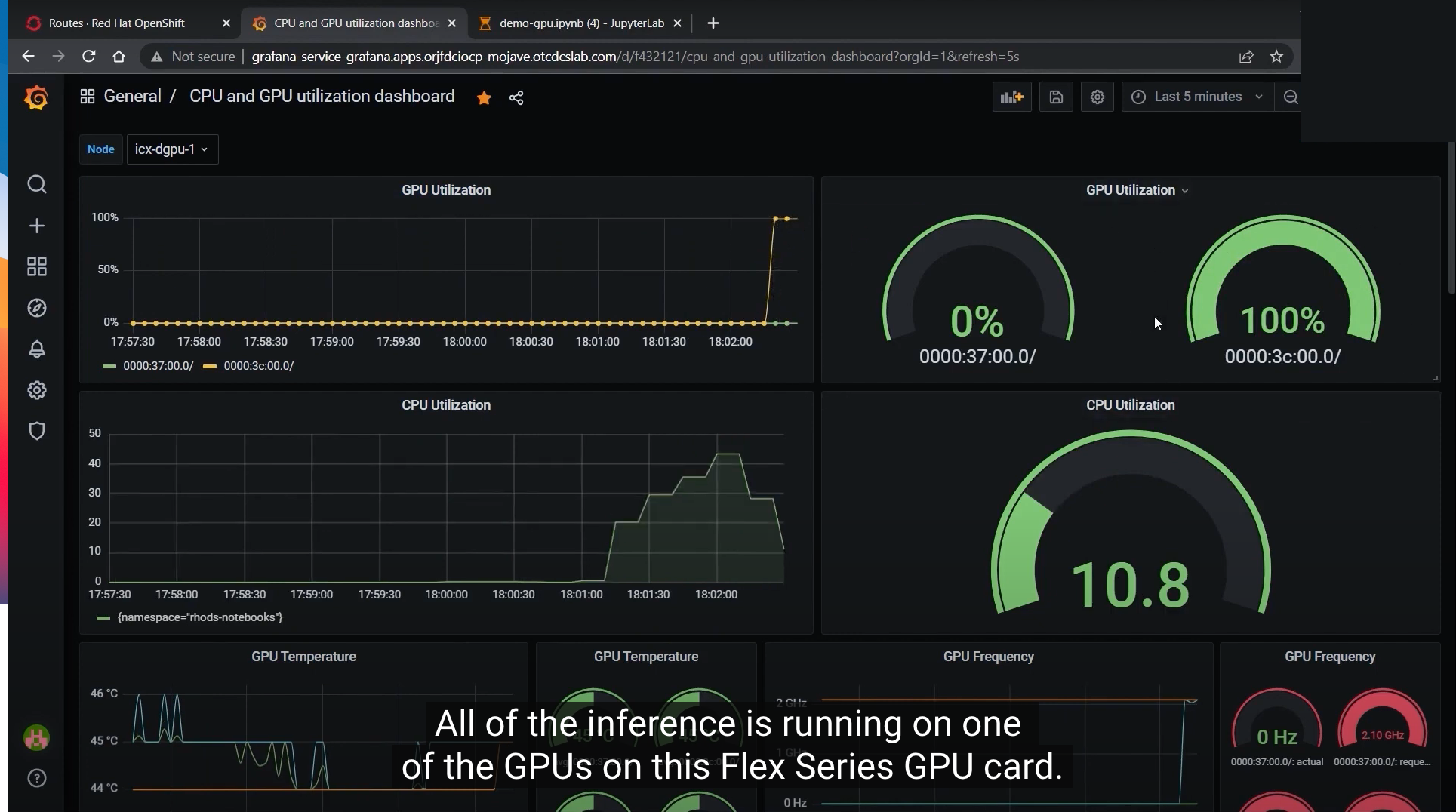Viewport: 1456px width, 812px height.
Task: Expand the icx-dgpu-1 node dropdown
Action: click(x=172, y=149)
